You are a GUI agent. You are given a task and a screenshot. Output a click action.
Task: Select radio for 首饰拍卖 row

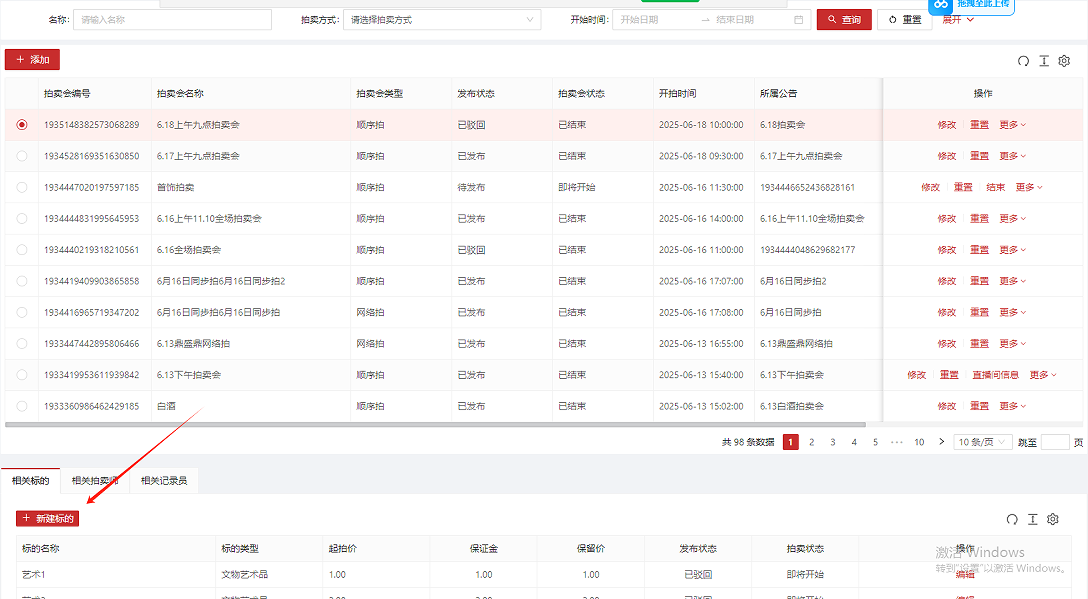(x=22, y=187)
